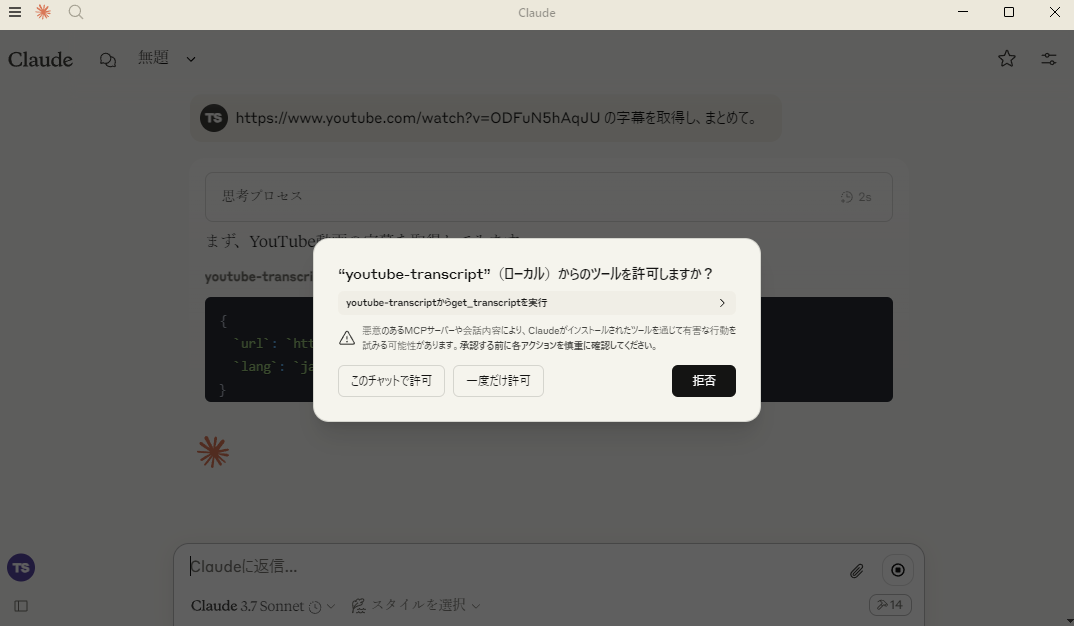Screen dimensions: 1074x626
Task: Click the loading Claude starburst spinner
Action: tap(213, 453)
